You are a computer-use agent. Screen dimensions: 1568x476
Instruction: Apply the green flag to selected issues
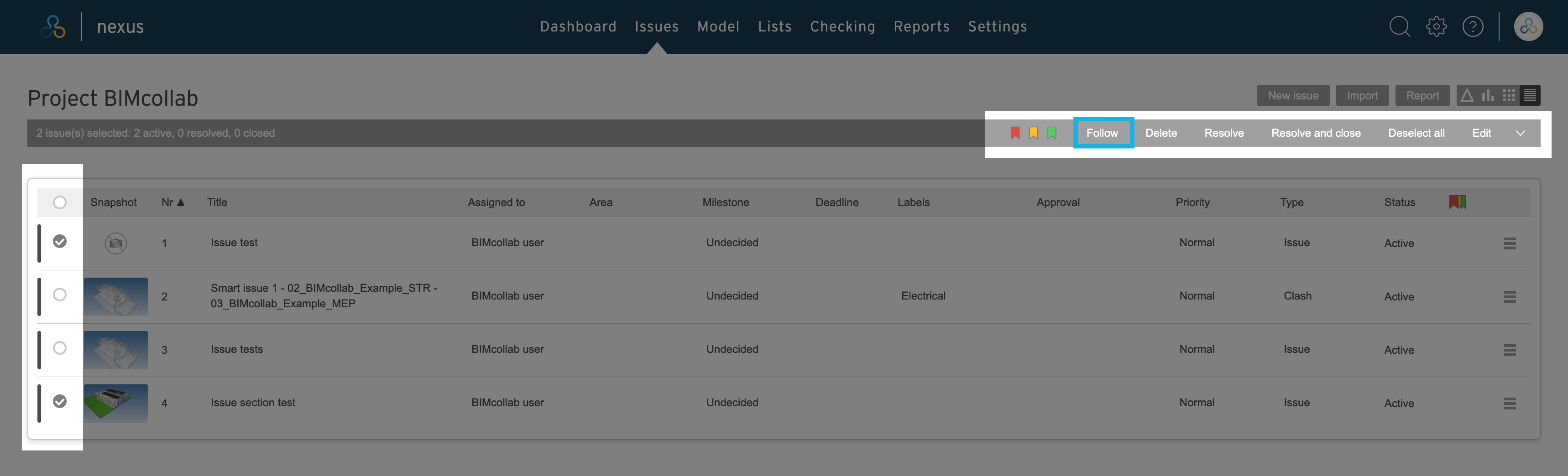[x=1051, y=133]
